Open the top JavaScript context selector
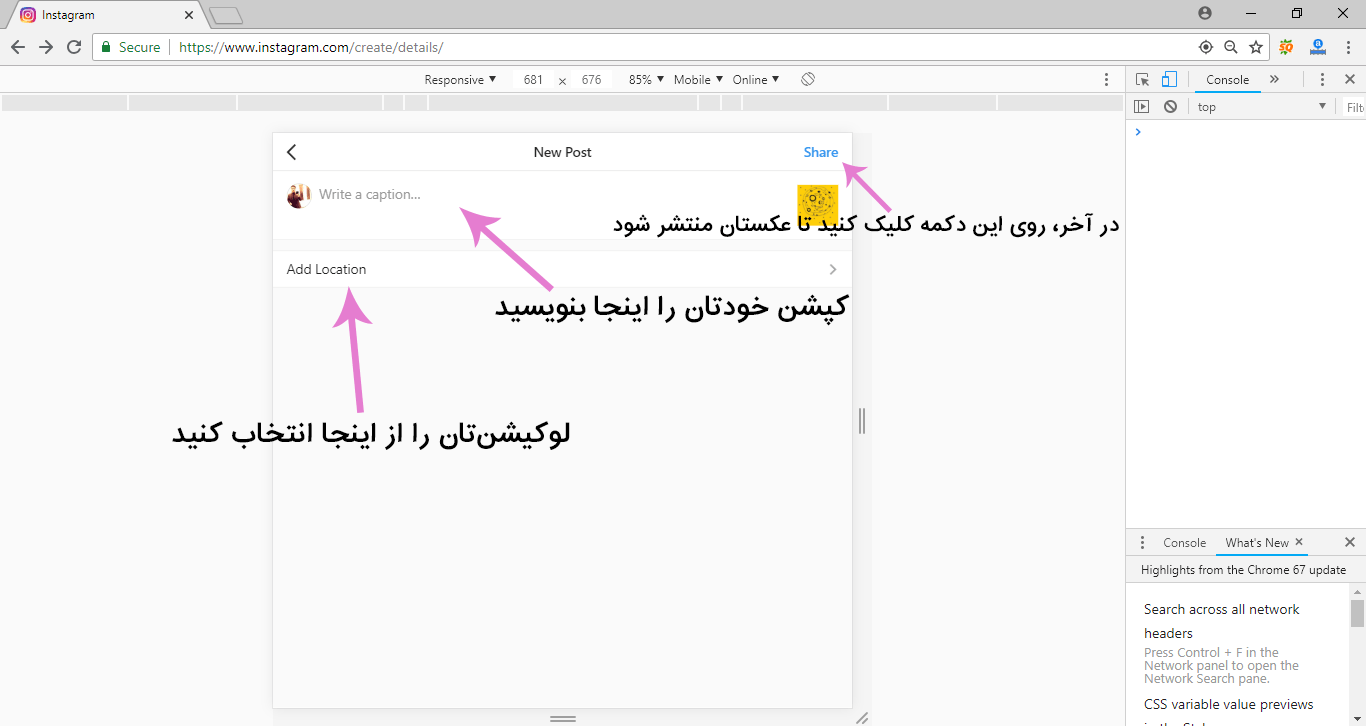 (1261, 107)
